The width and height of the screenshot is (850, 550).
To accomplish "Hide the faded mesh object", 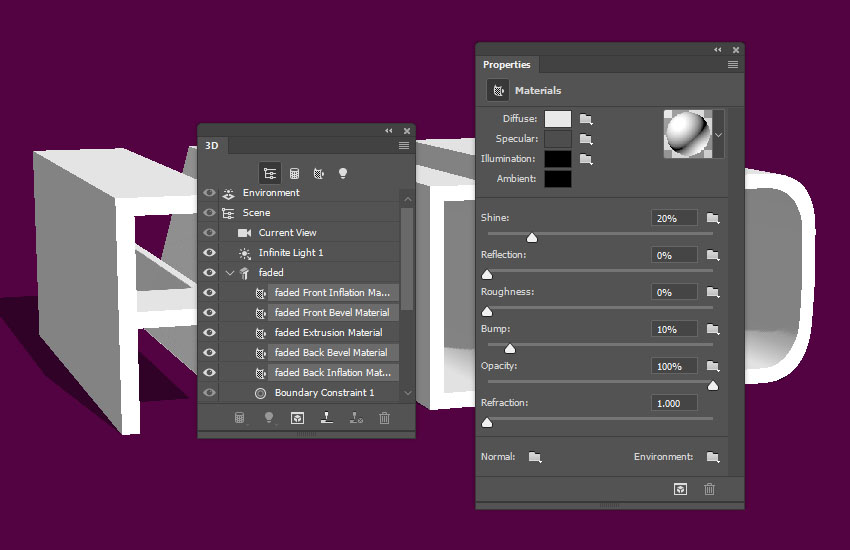I will pos(209,273).
